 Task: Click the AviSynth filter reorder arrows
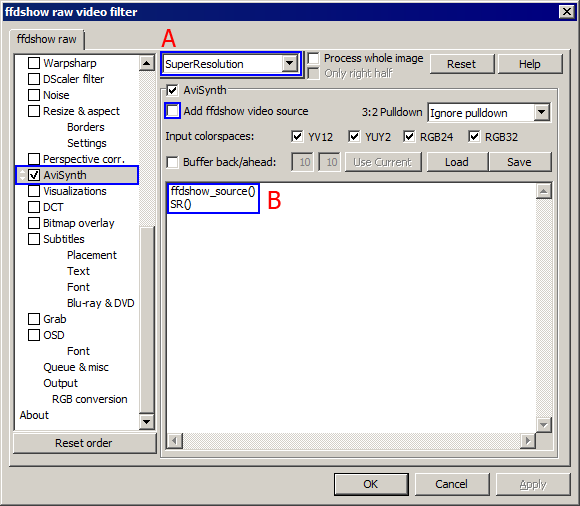23,175
